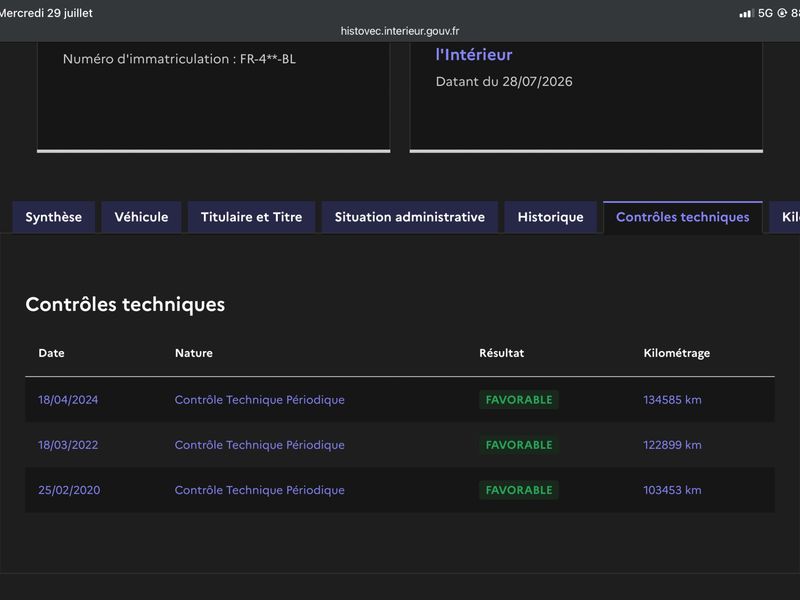Go to the Historique tab
Screen dimensions: 800x600
[551, 217]
